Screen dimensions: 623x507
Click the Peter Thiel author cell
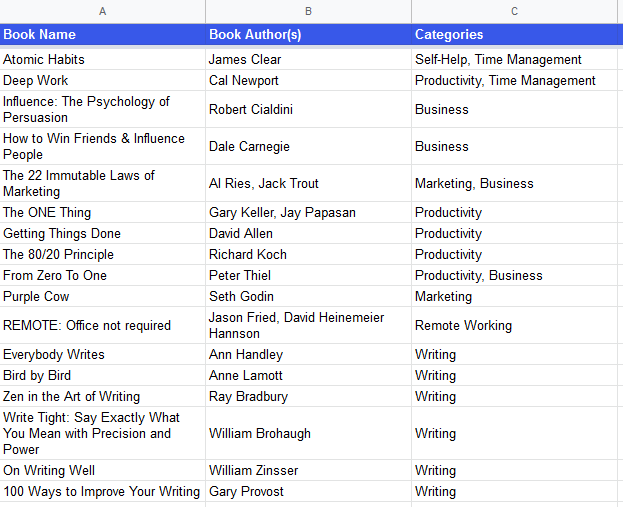click(308, 275)
